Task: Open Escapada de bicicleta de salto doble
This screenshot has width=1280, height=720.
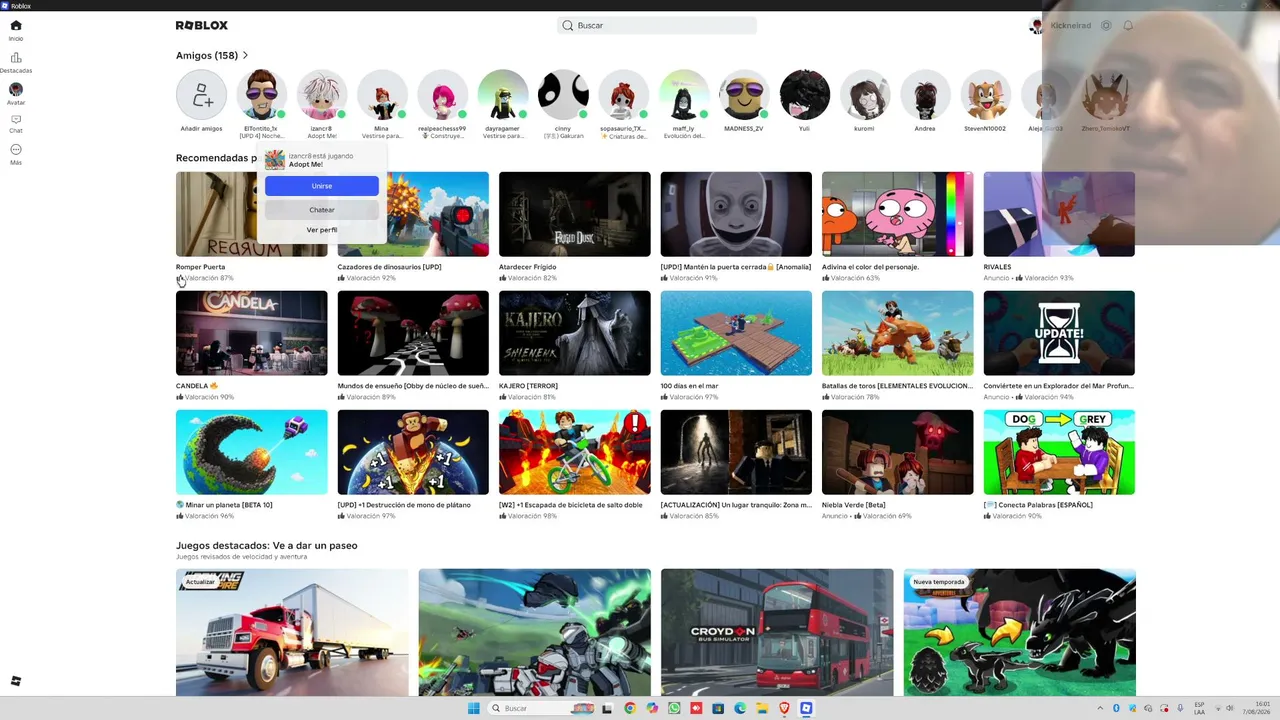Action: 575,452
